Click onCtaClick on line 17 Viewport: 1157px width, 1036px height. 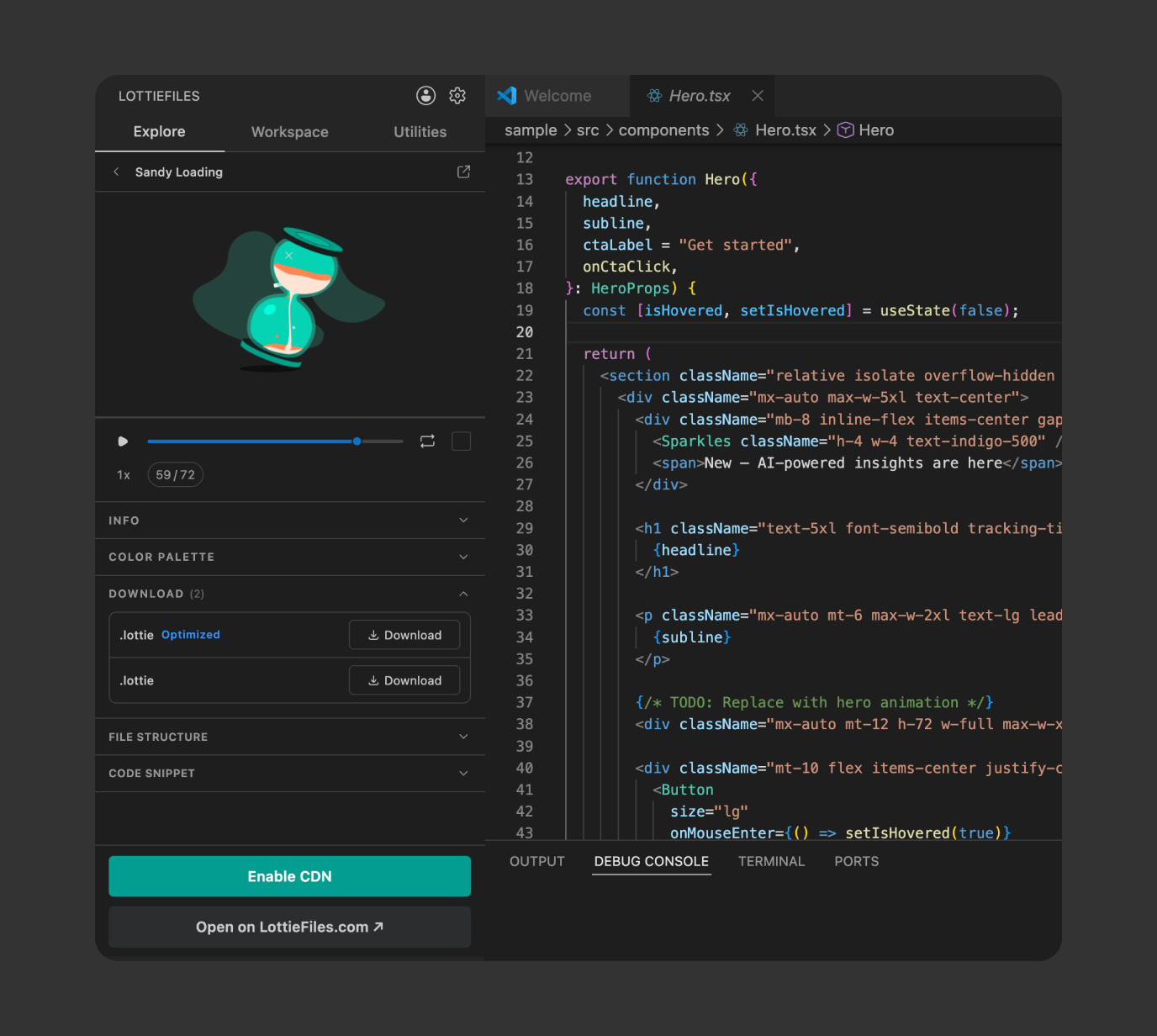(626, 267)
